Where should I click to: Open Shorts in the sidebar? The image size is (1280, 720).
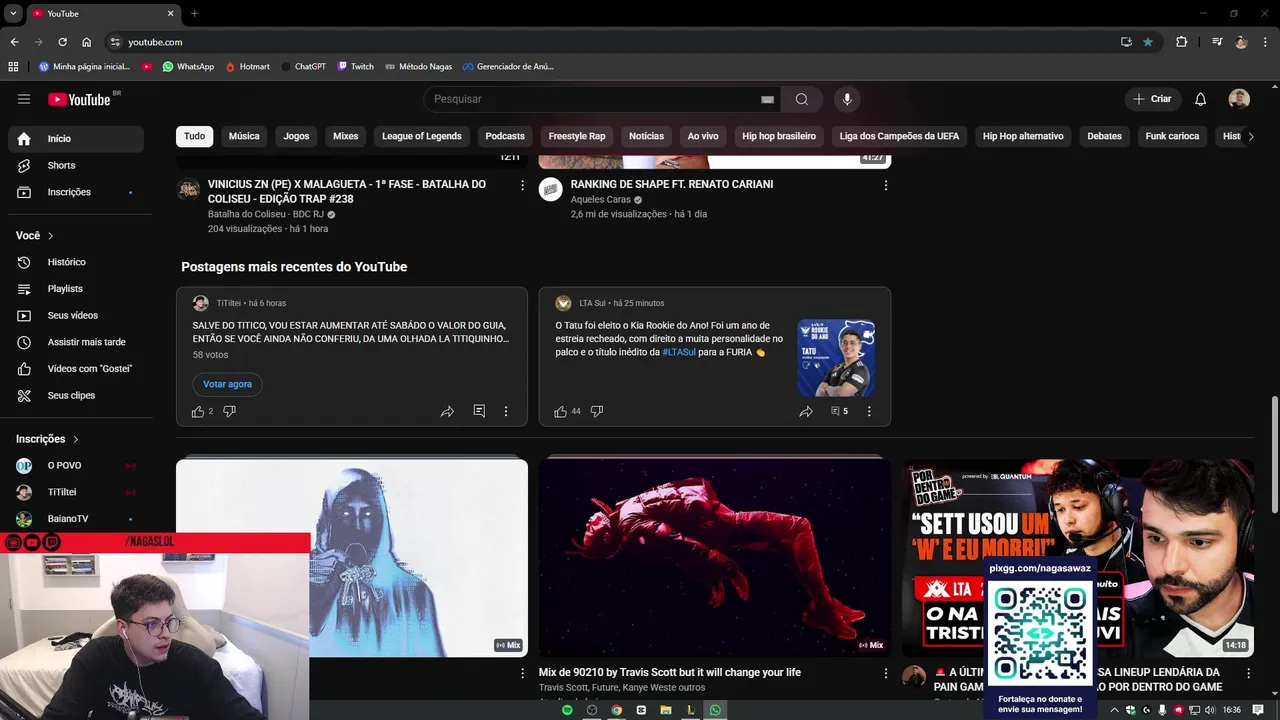pos(76,165)
